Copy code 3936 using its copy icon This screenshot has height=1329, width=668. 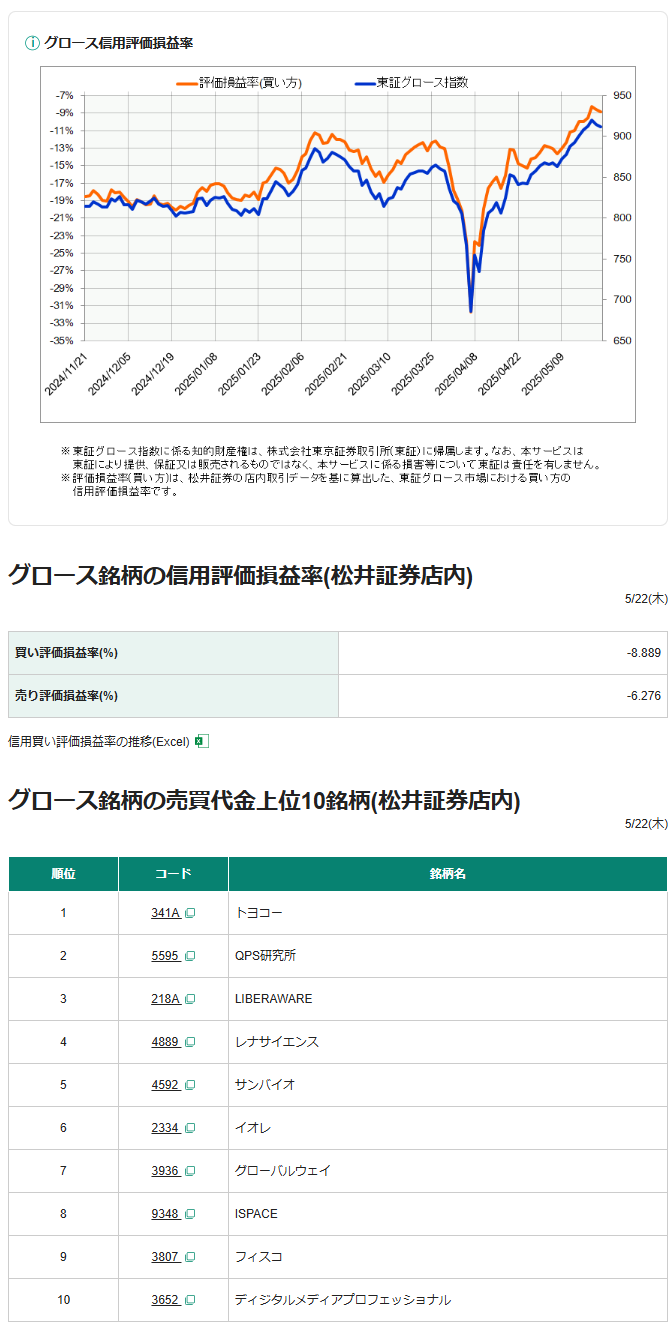(190, 1171)
